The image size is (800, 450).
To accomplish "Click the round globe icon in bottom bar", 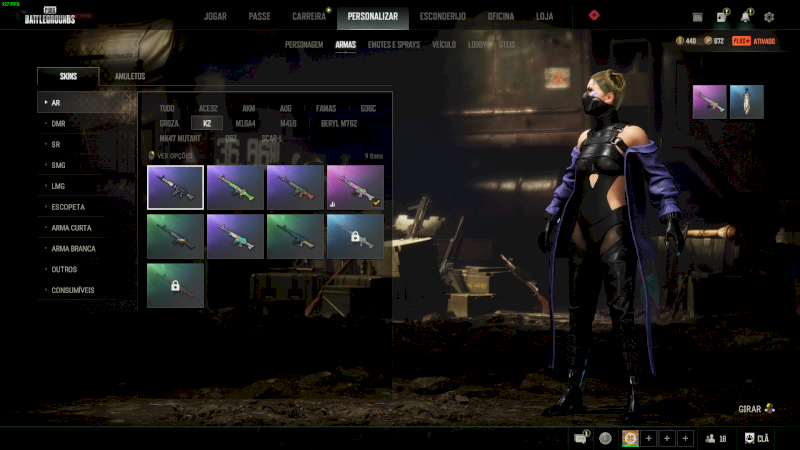I will point(605,438).
